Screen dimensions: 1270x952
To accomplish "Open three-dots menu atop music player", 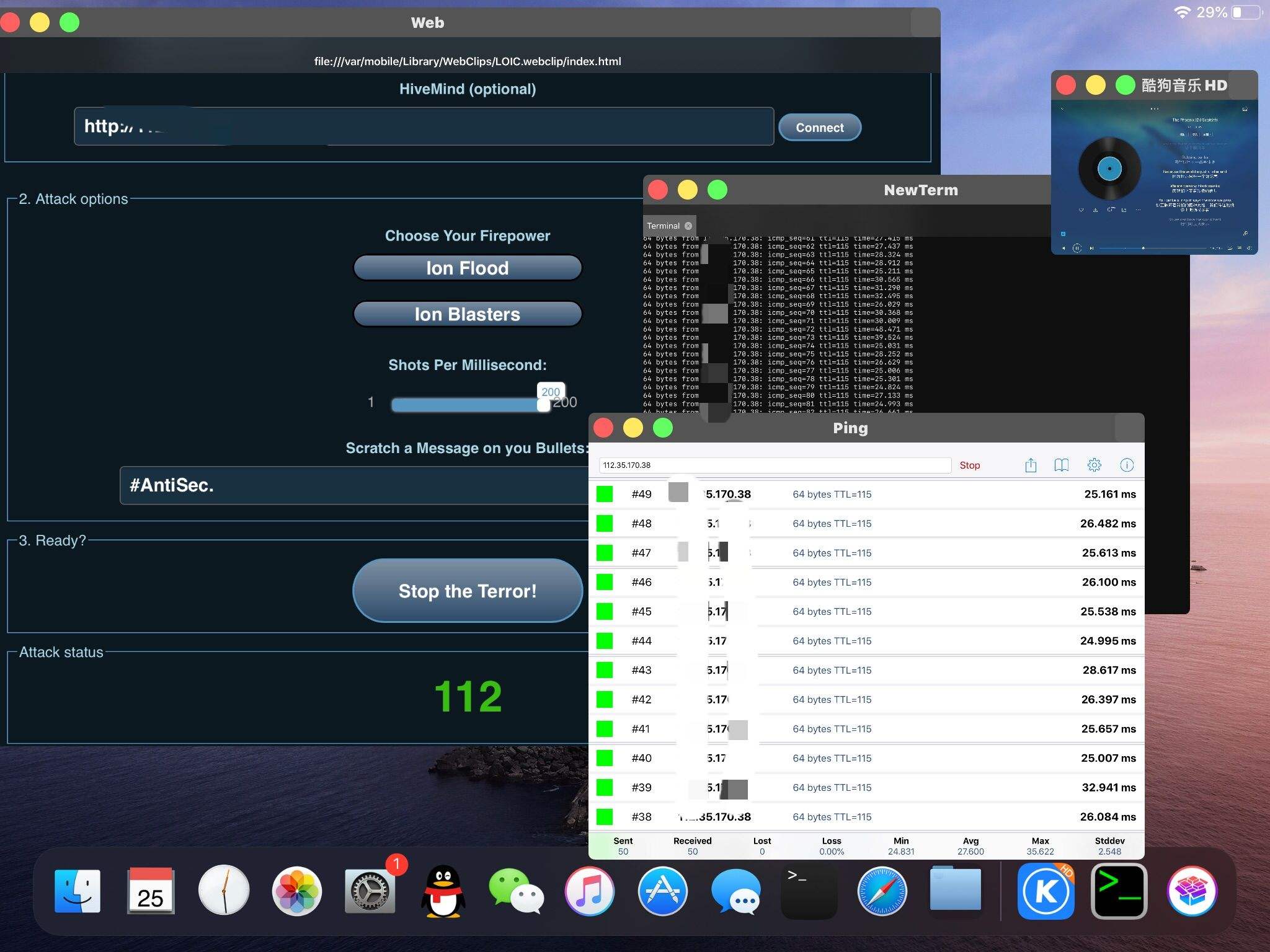I will point(1155,109).
